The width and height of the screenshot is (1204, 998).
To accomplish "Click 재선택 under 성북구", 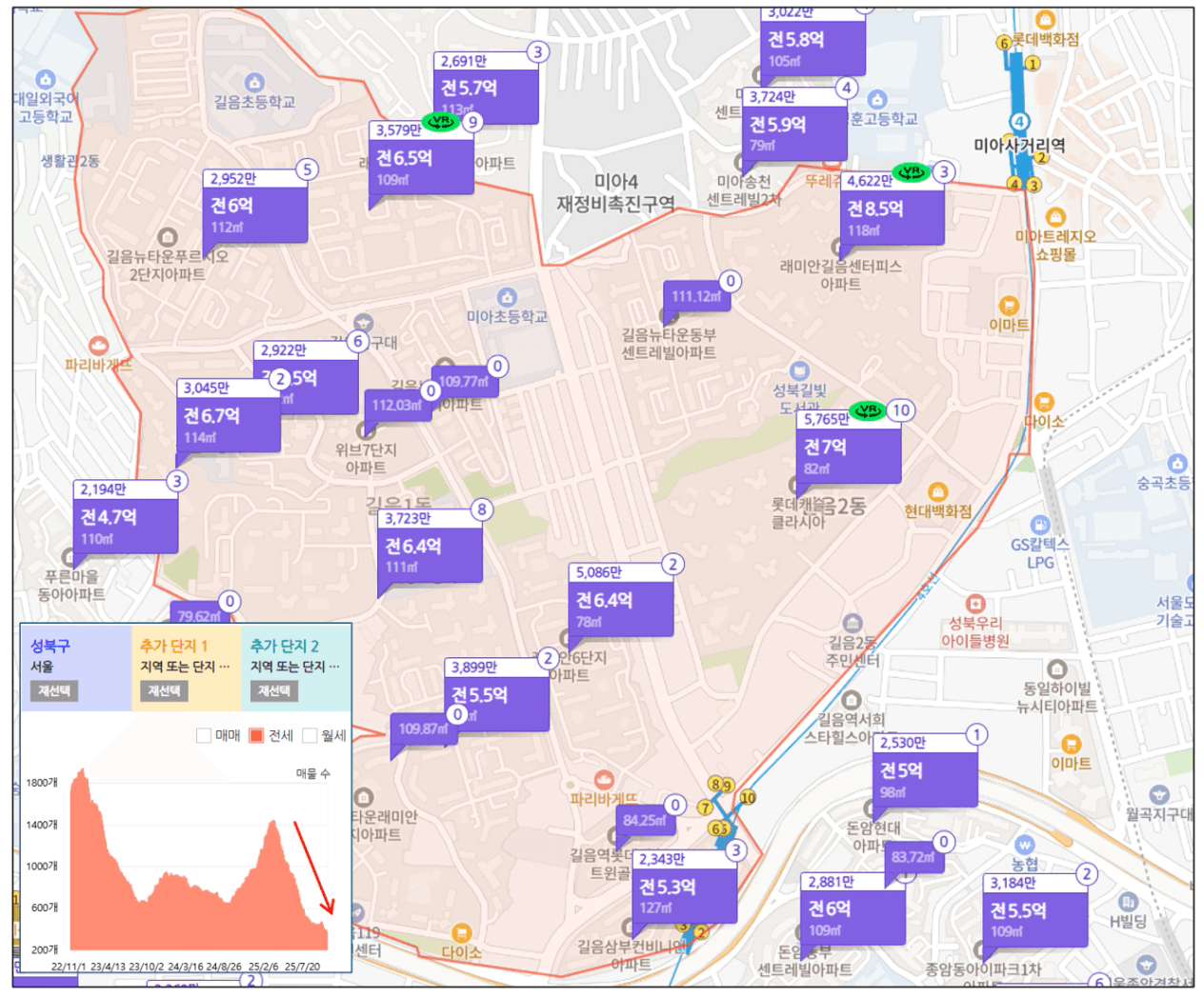I will click(54, 690).
